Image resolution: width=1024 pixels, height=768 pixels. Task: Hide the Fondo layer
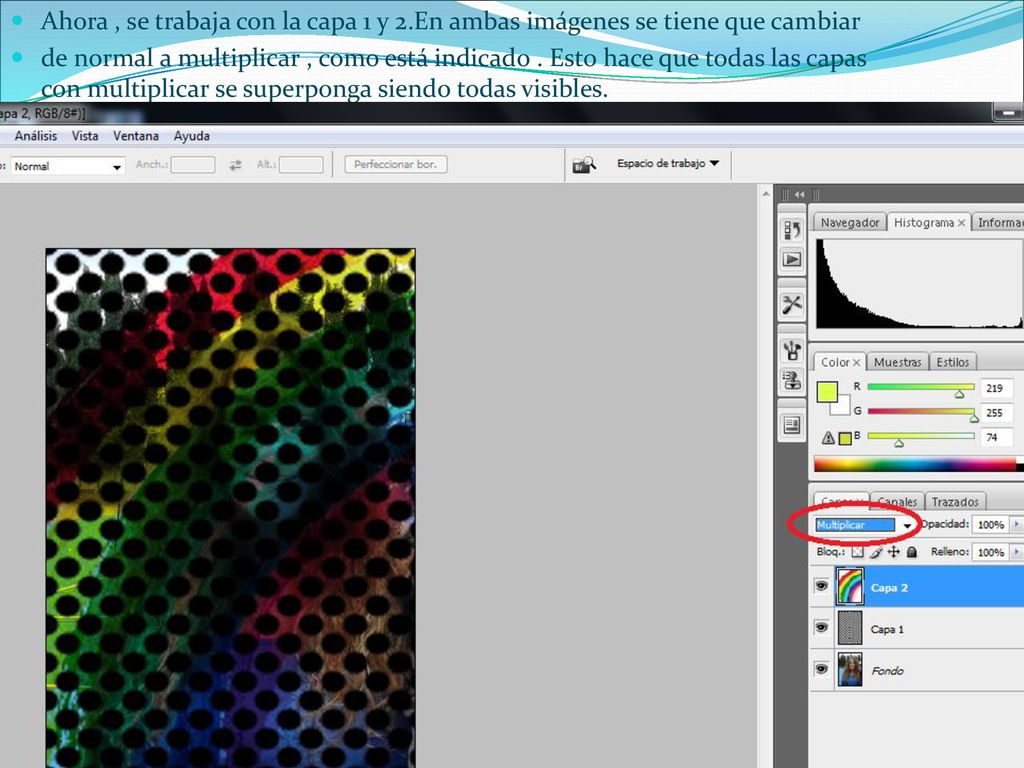[x=822, y=669]
